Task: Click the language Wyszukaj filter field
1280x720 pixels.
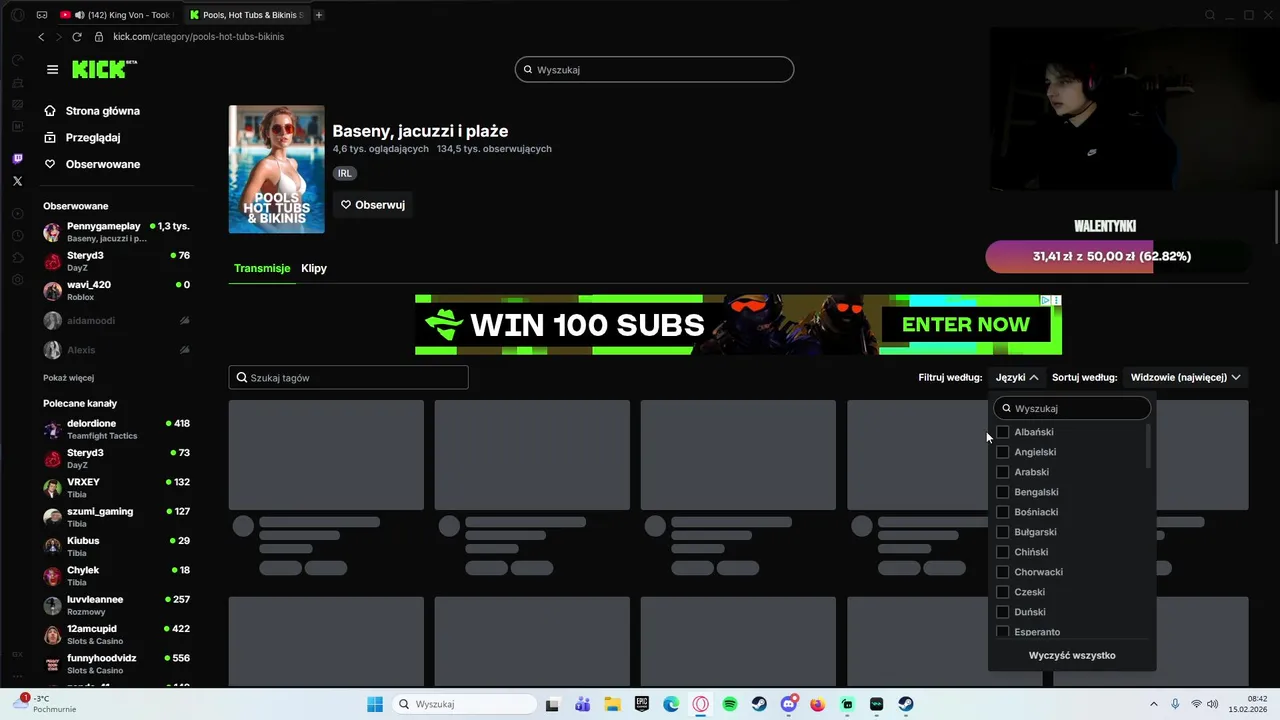Action: pyautogui.click(x=1072, y=408)
